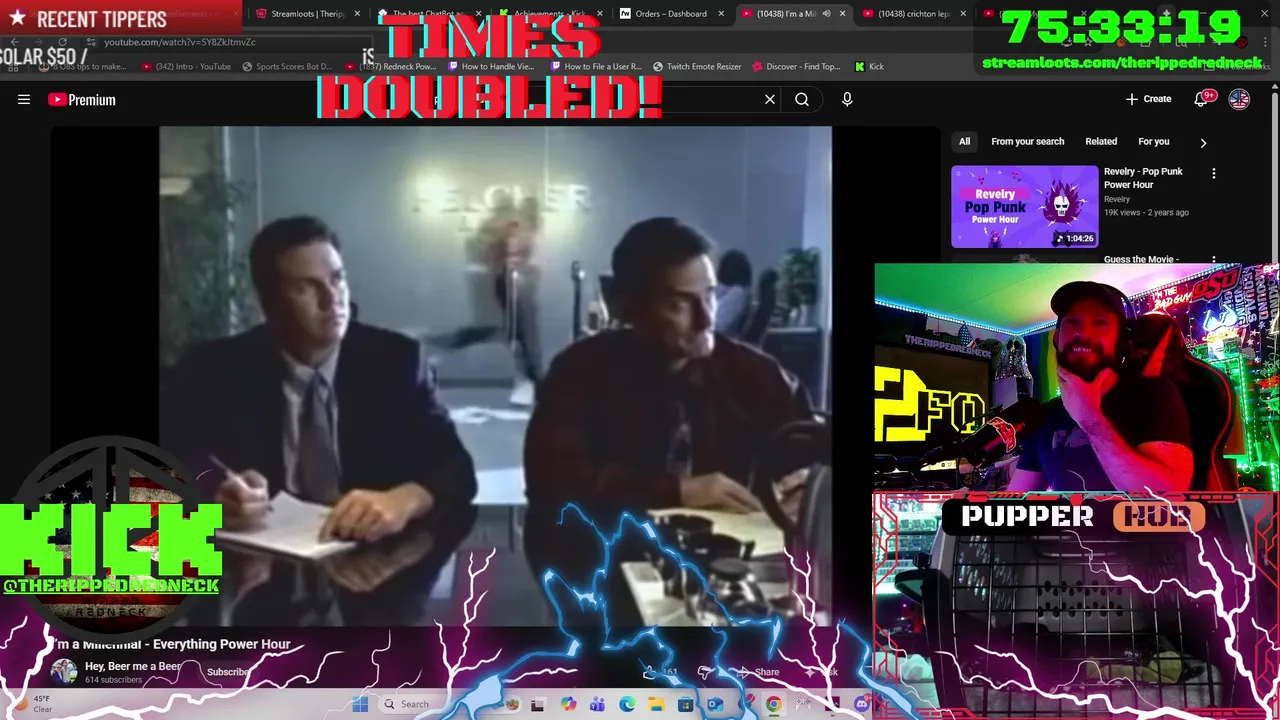Close the Streamloots tab
This screenshot has width=1280, height=720.
[357, 14]
